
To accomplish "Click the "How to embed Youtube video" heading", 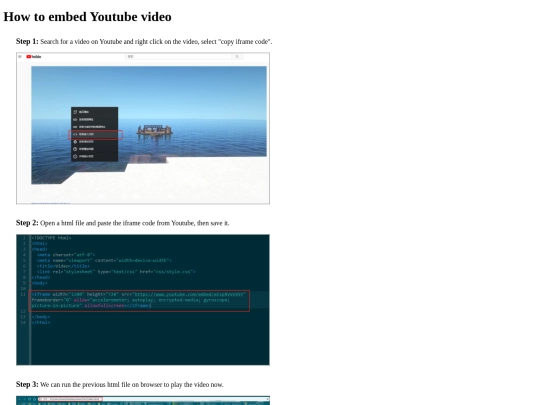I will [87, 17].
